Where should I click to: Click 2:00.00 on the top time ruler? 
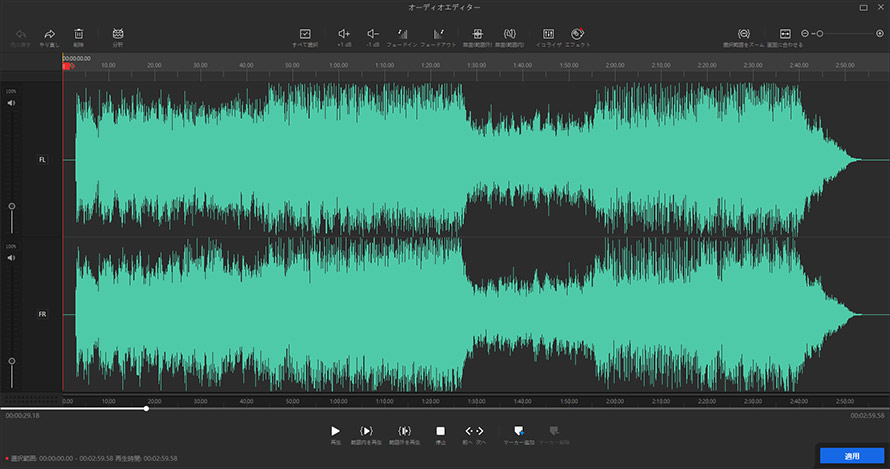pos(615,65)
